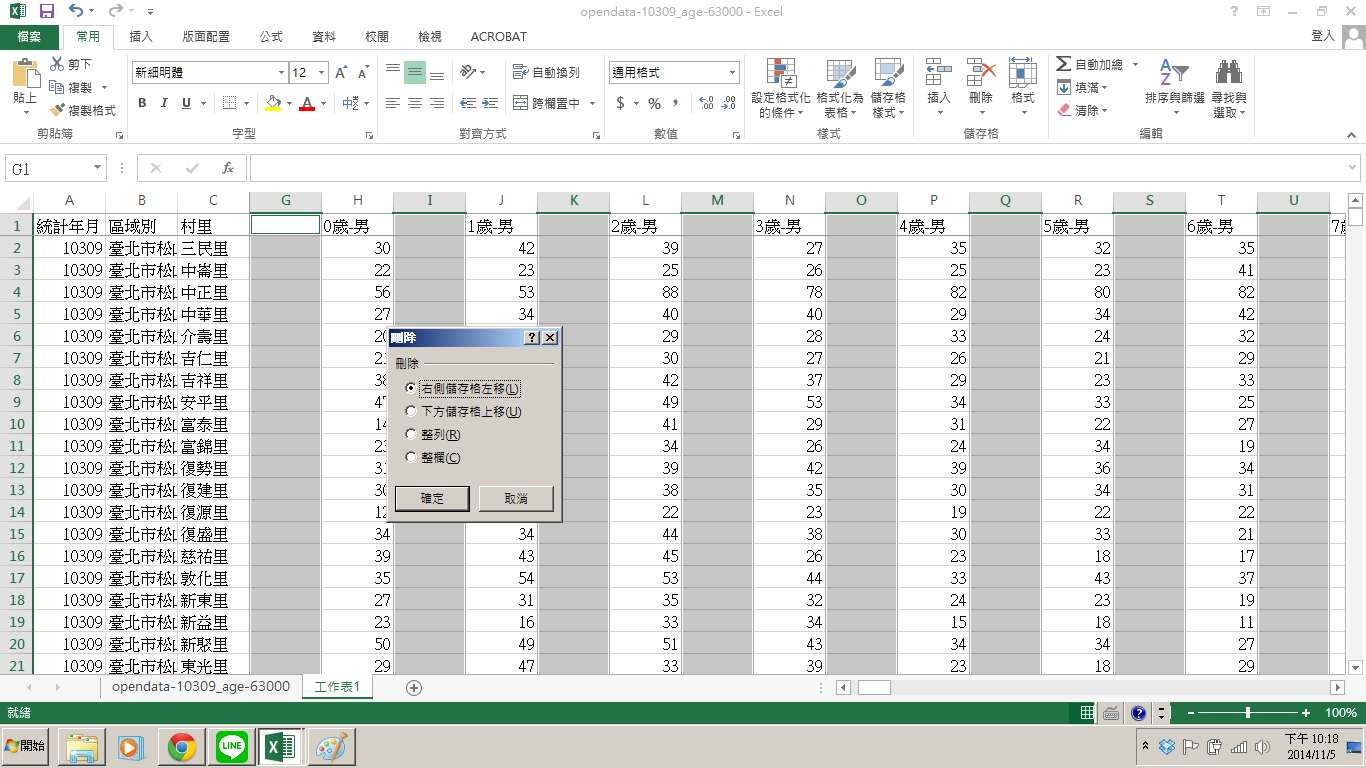Select 右側儲存格左移 radio option

[x=411, y=388]
